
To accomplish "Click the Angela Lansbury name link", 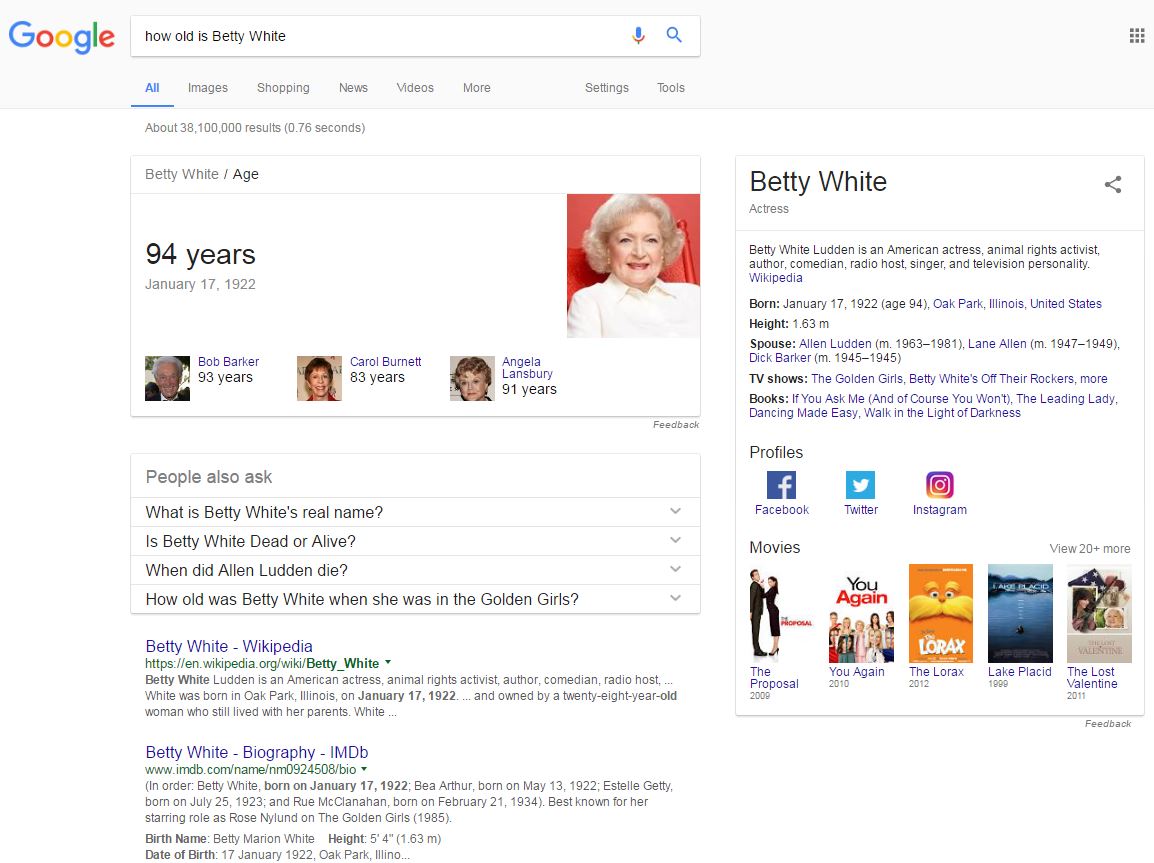I will (527, 368).
